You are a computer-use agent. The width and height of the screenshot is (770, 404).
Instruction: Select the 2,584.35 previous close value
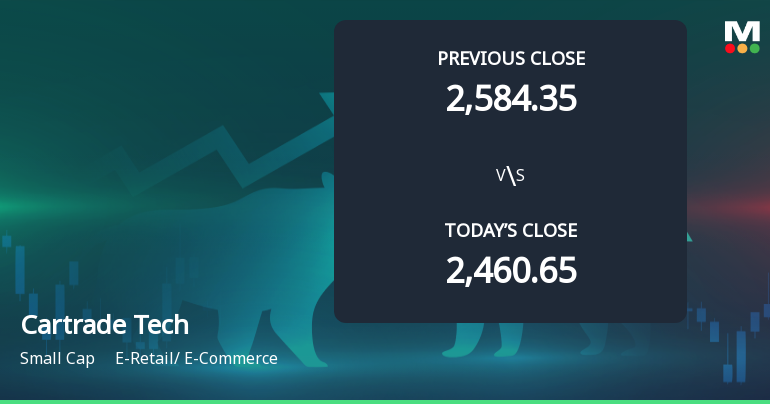click(511, 98)
